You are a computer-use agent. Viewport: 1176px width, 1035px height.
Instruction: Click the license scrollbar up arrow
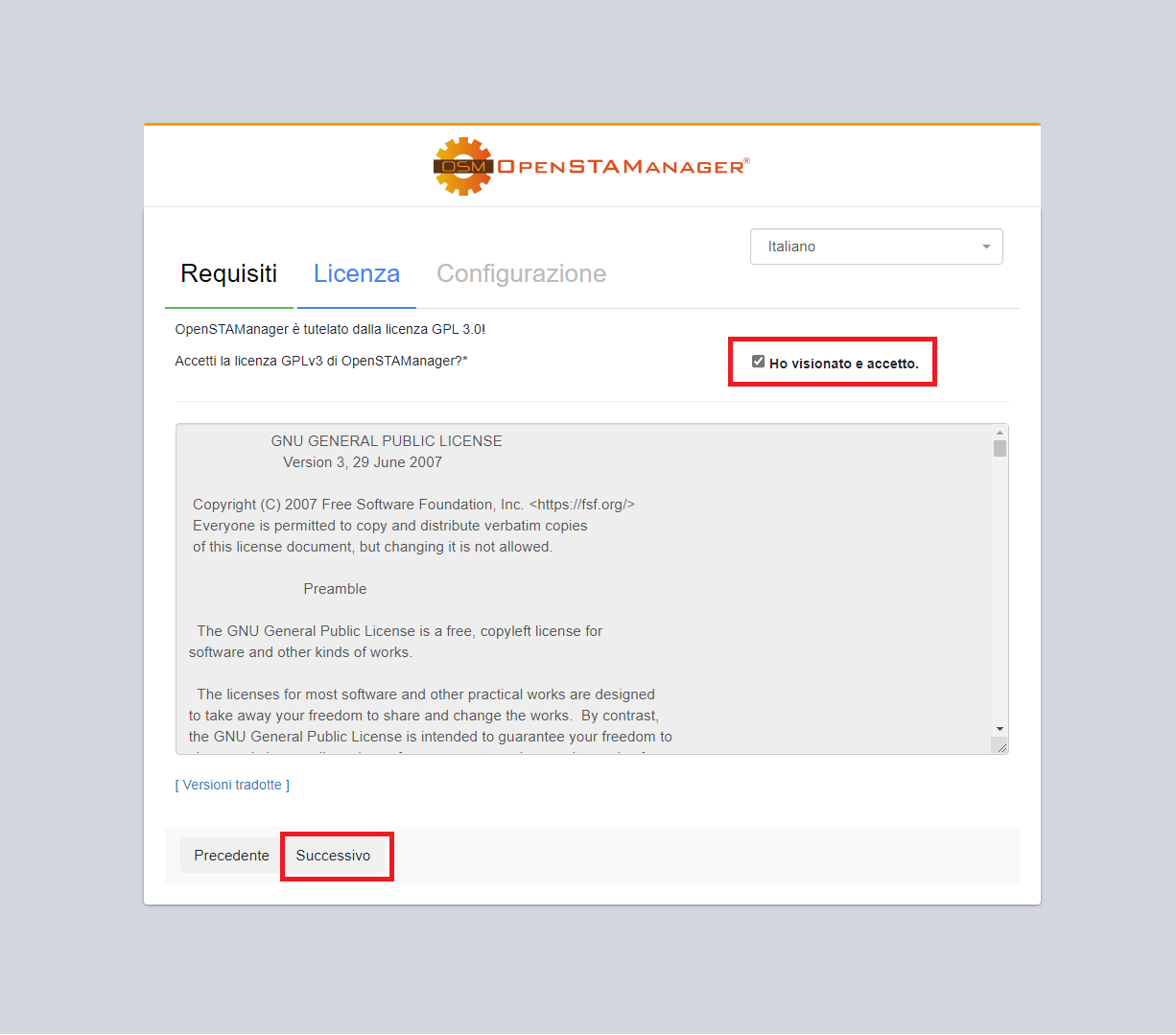pos(1000,433)
